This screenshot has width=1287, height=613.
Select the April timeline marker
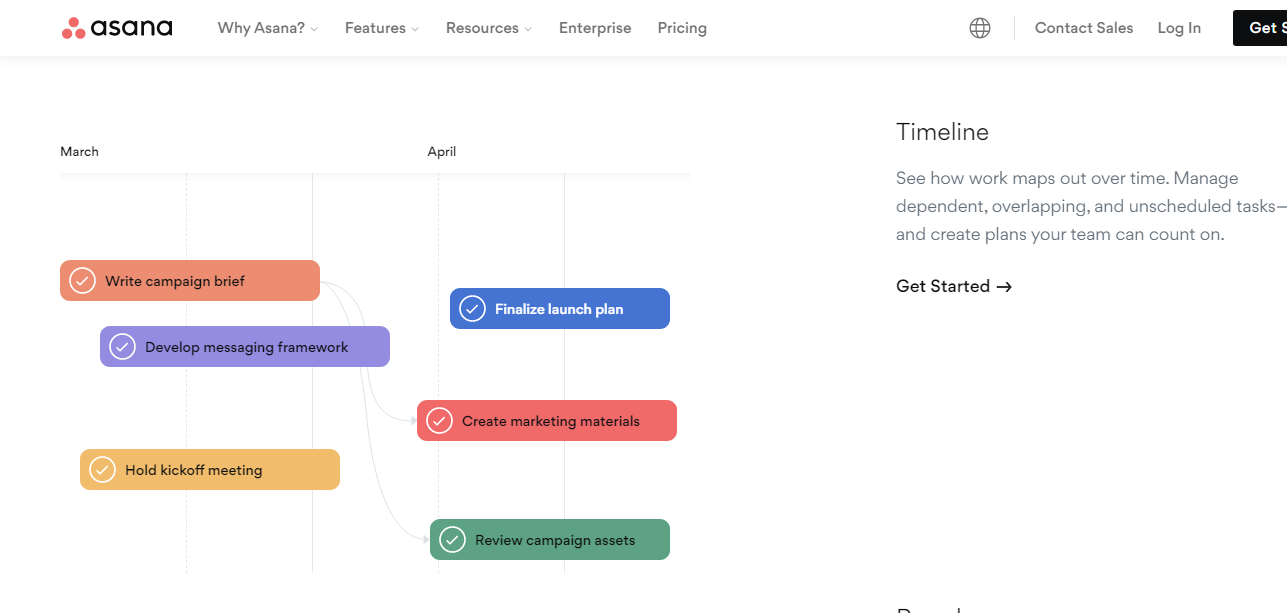(x=442, y=152)
